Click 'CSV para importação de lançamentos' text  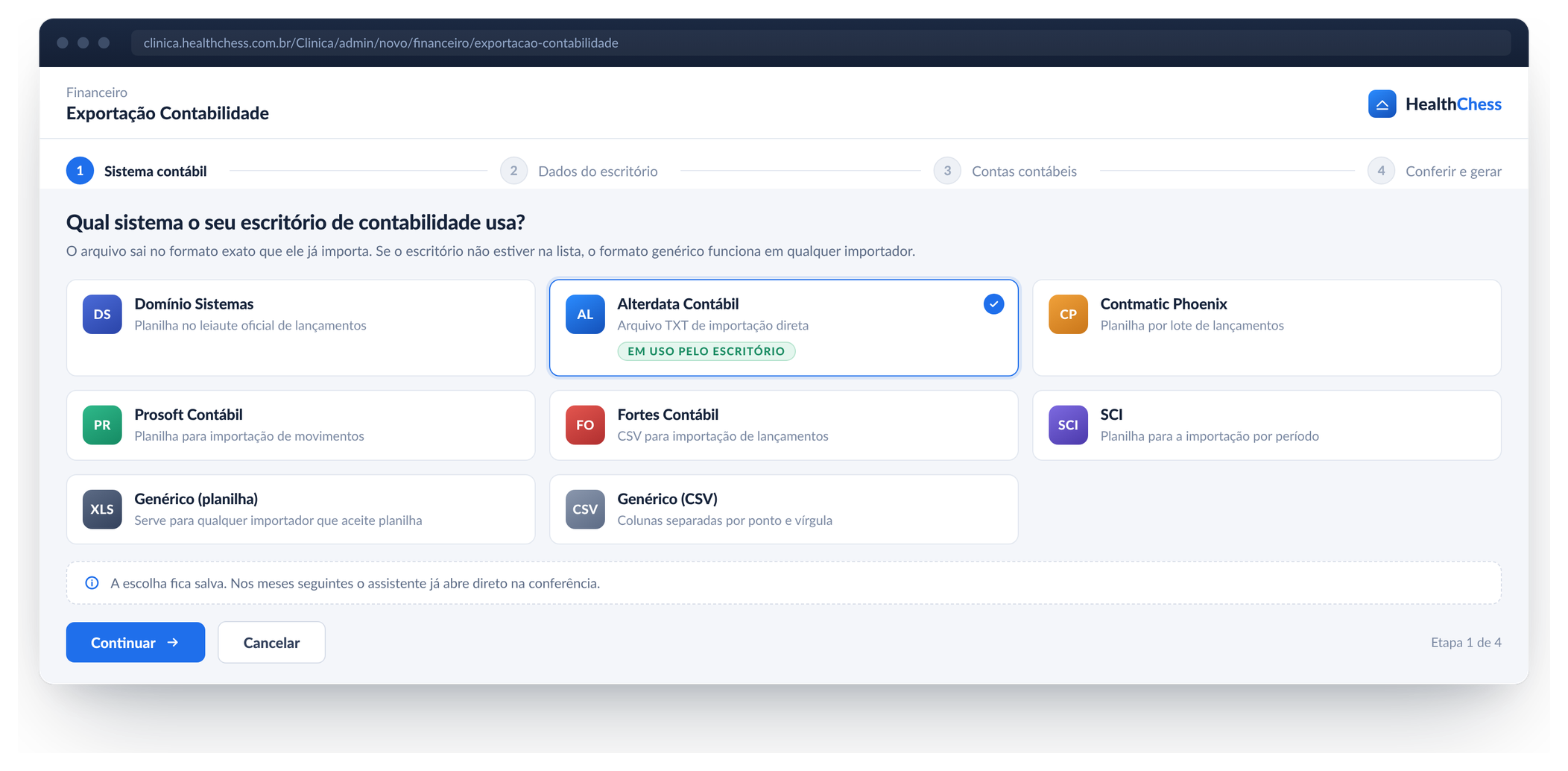click(x=723, y=435)
